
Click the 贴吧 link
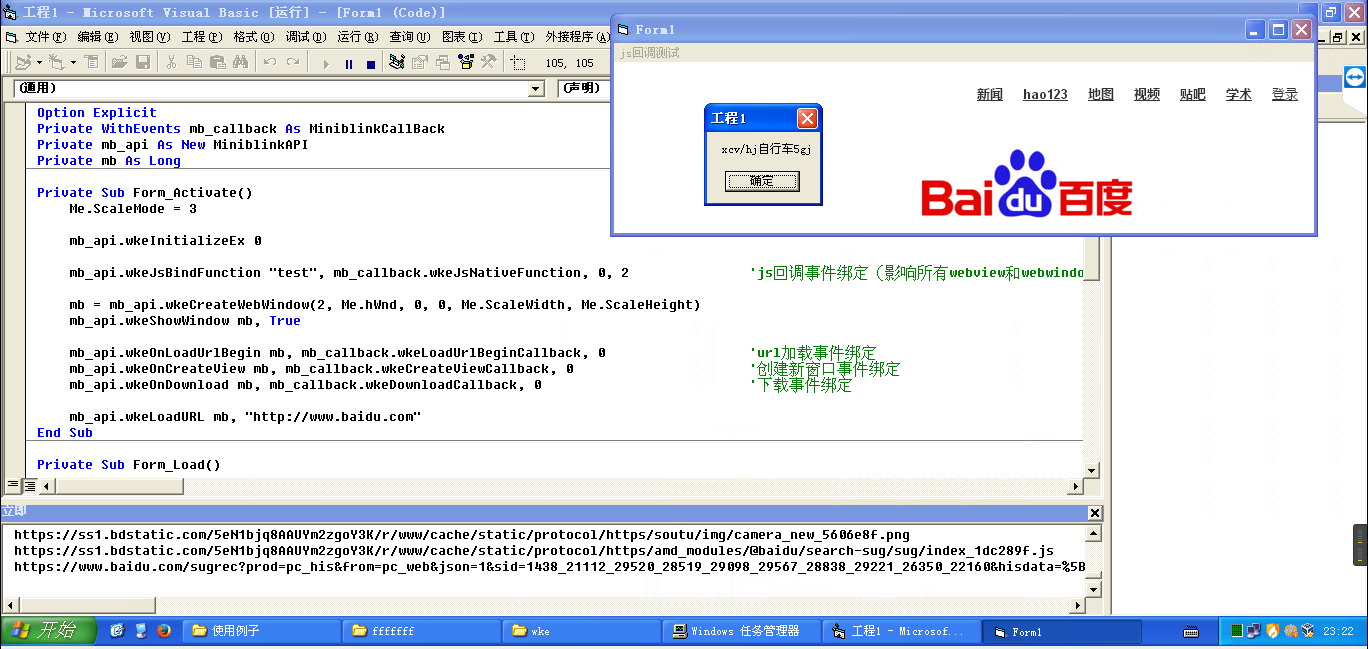click(1193, 95)
